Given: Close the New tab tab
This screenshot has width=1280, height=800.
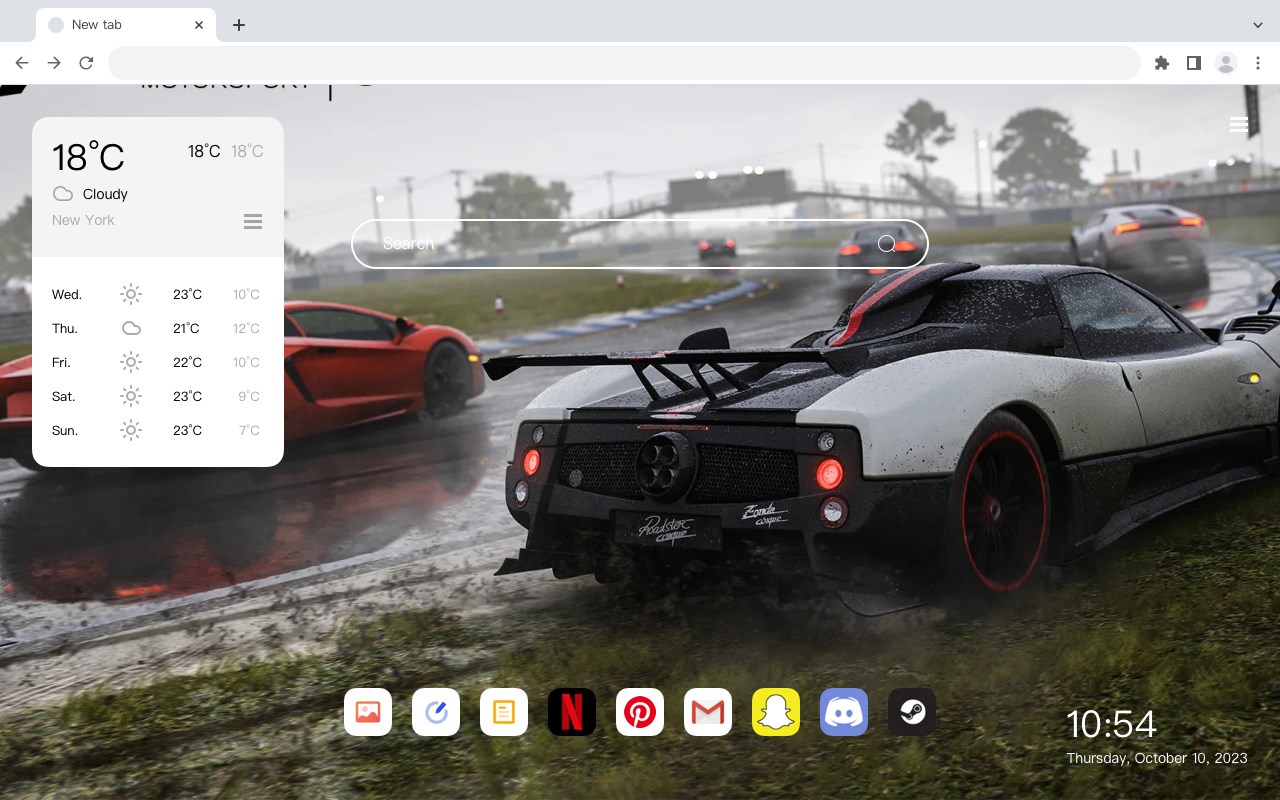Looking at the screenshot, I should point(199,25).
